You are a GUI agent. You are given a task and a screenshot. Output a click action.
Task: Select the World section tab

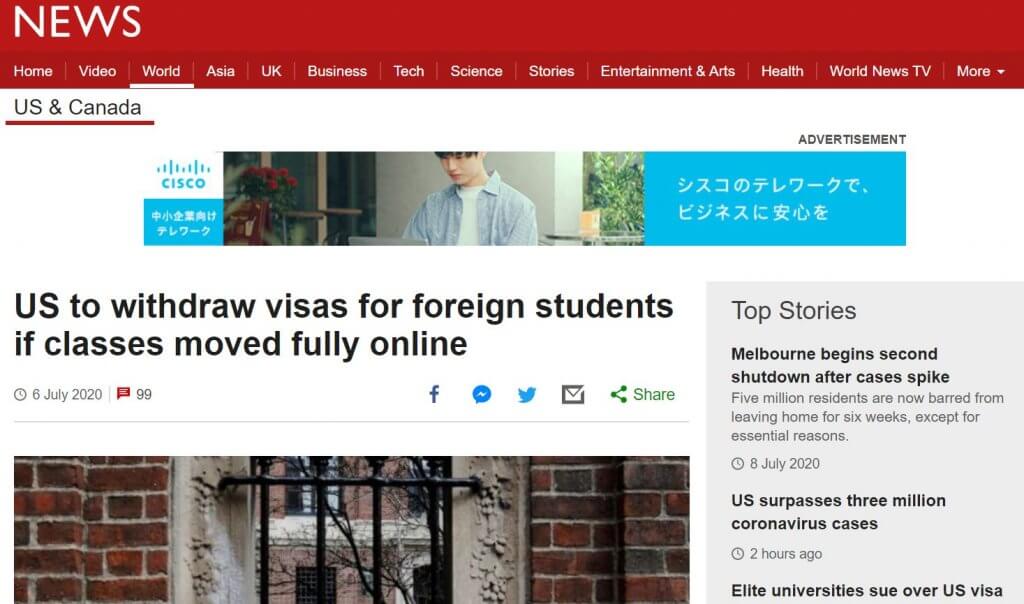[x=161, y=71]
